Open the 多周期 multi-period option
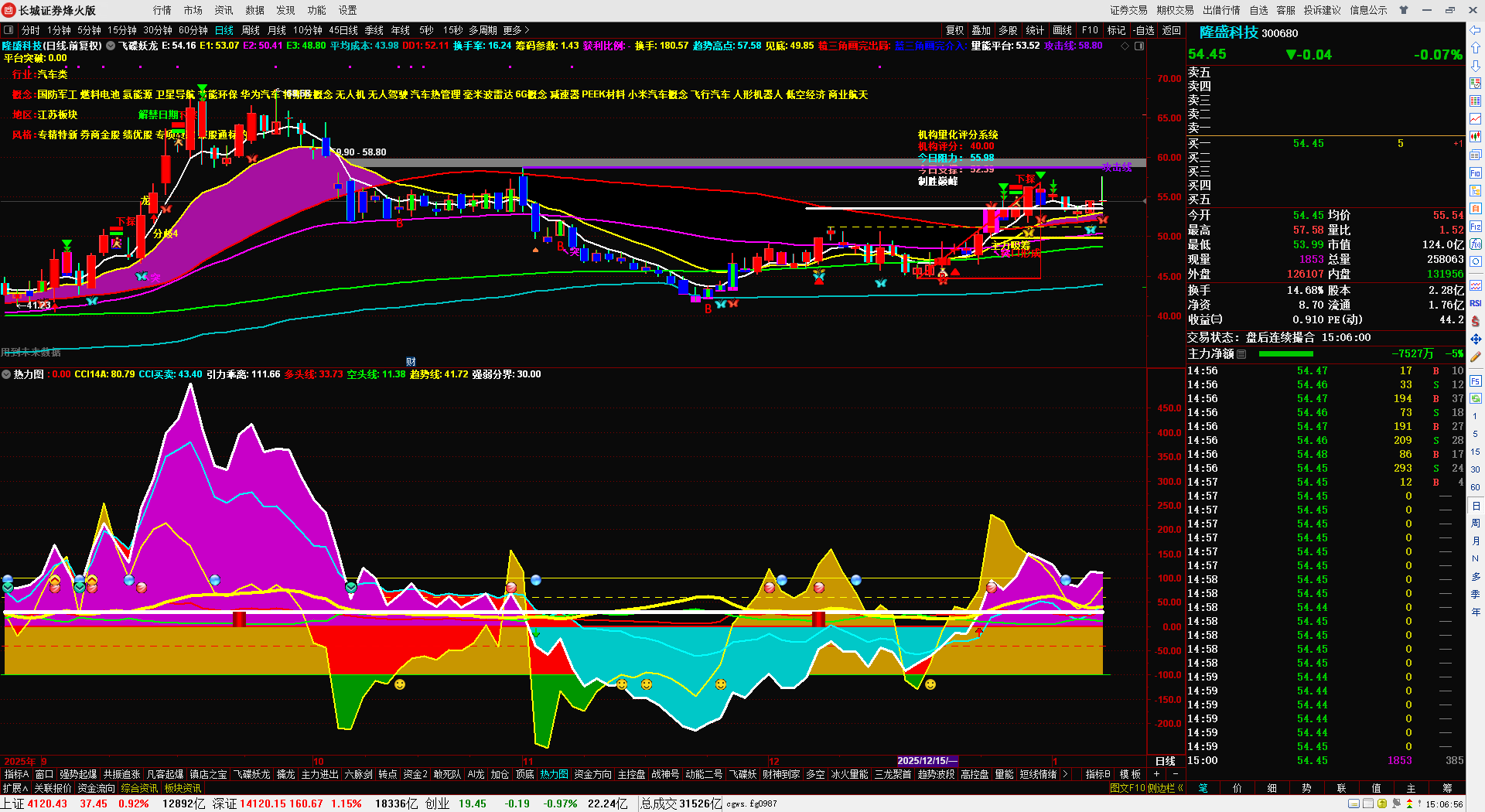Viewport: 1485px width, 812px height. click(x=483, y=30)
